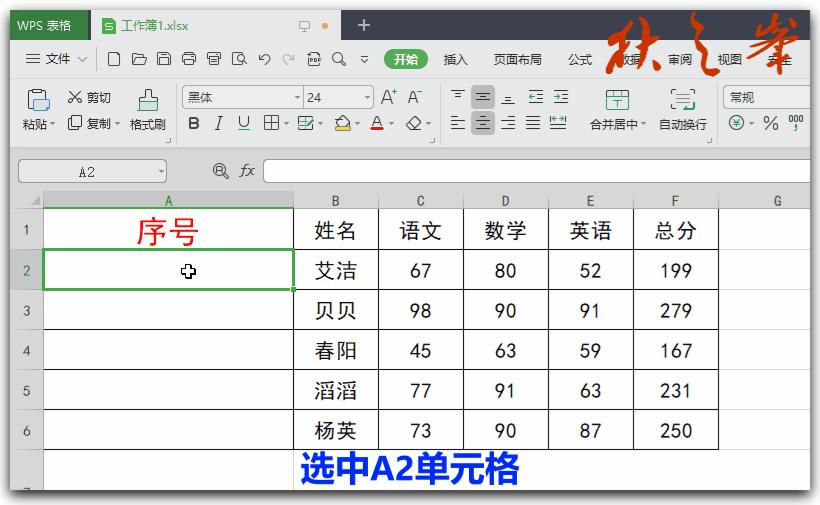Toggle Italic formatting
Screen dimensions: 820x505
[x=219, y=123]
